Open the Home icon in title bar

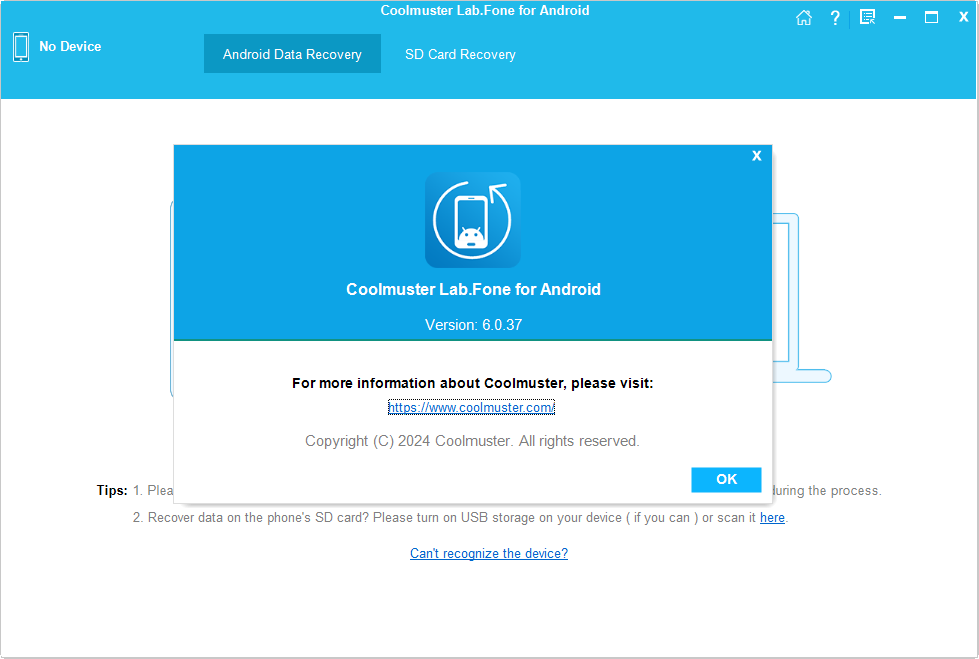[804, 17]
